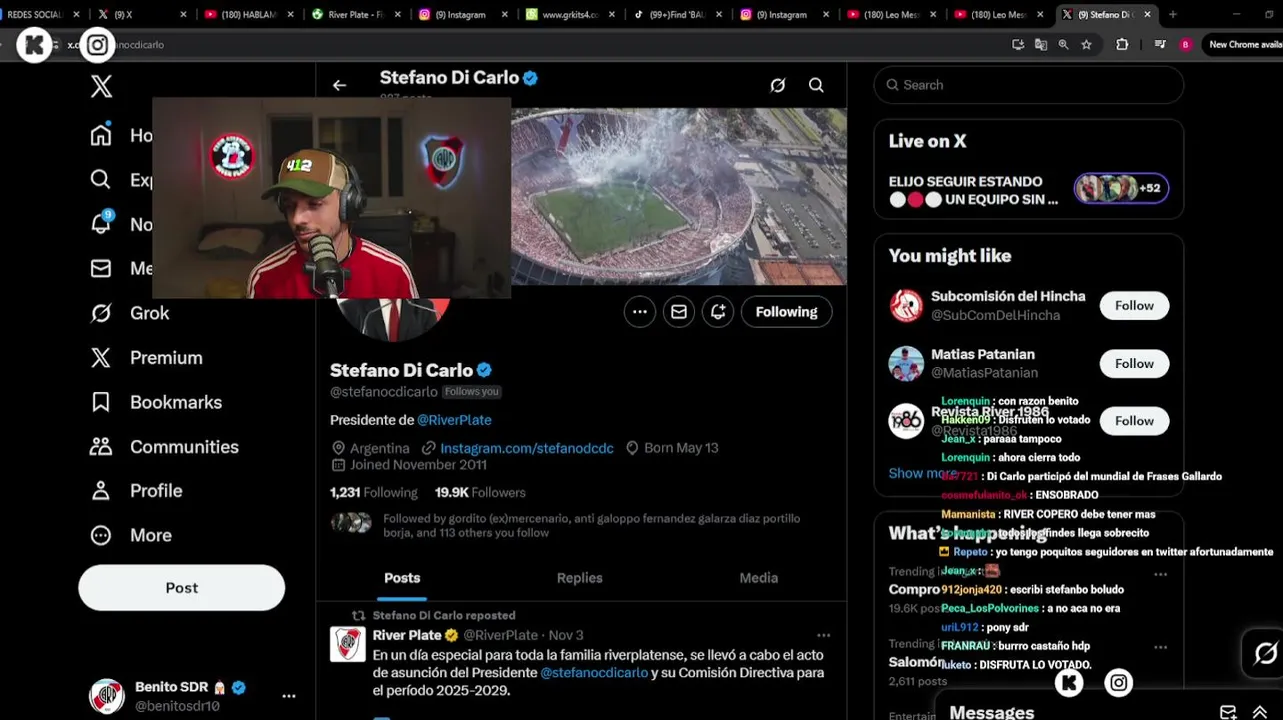
Task: Click the new message icon in Messages bar
Action: [1228, 712]
